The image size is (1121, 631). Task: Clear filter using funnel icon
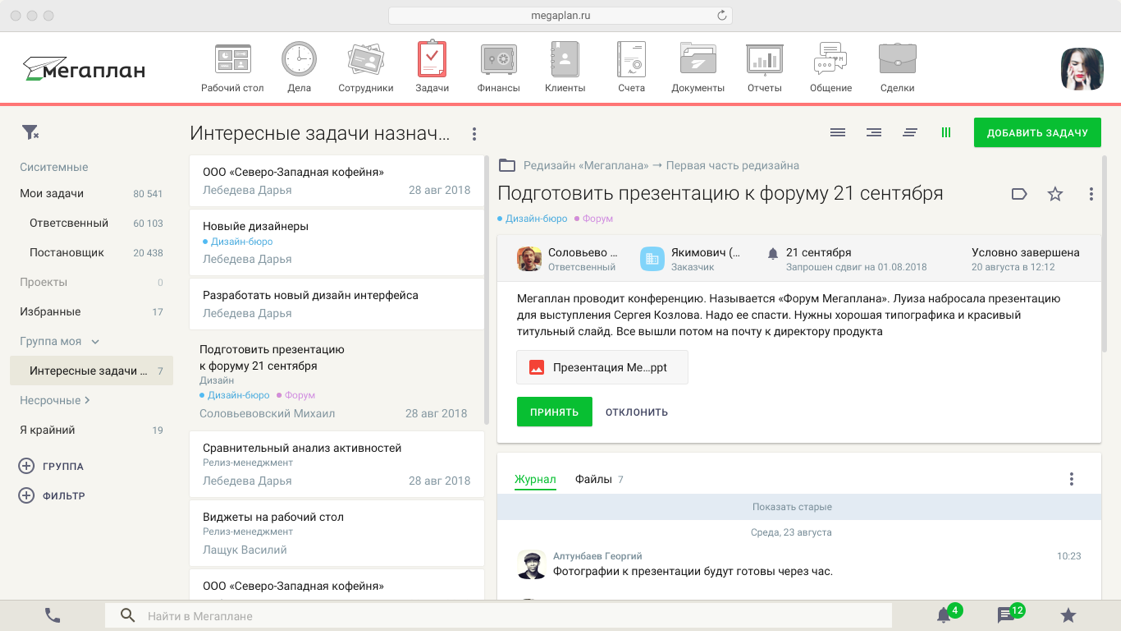[30, 132]
